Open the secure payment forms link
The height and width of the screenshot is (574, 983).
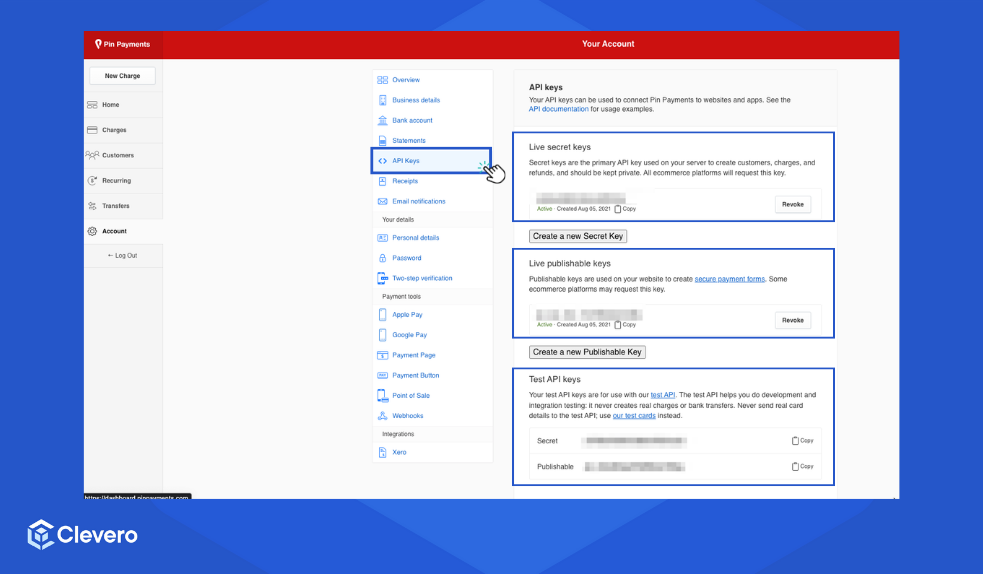(x=730, y=279)
